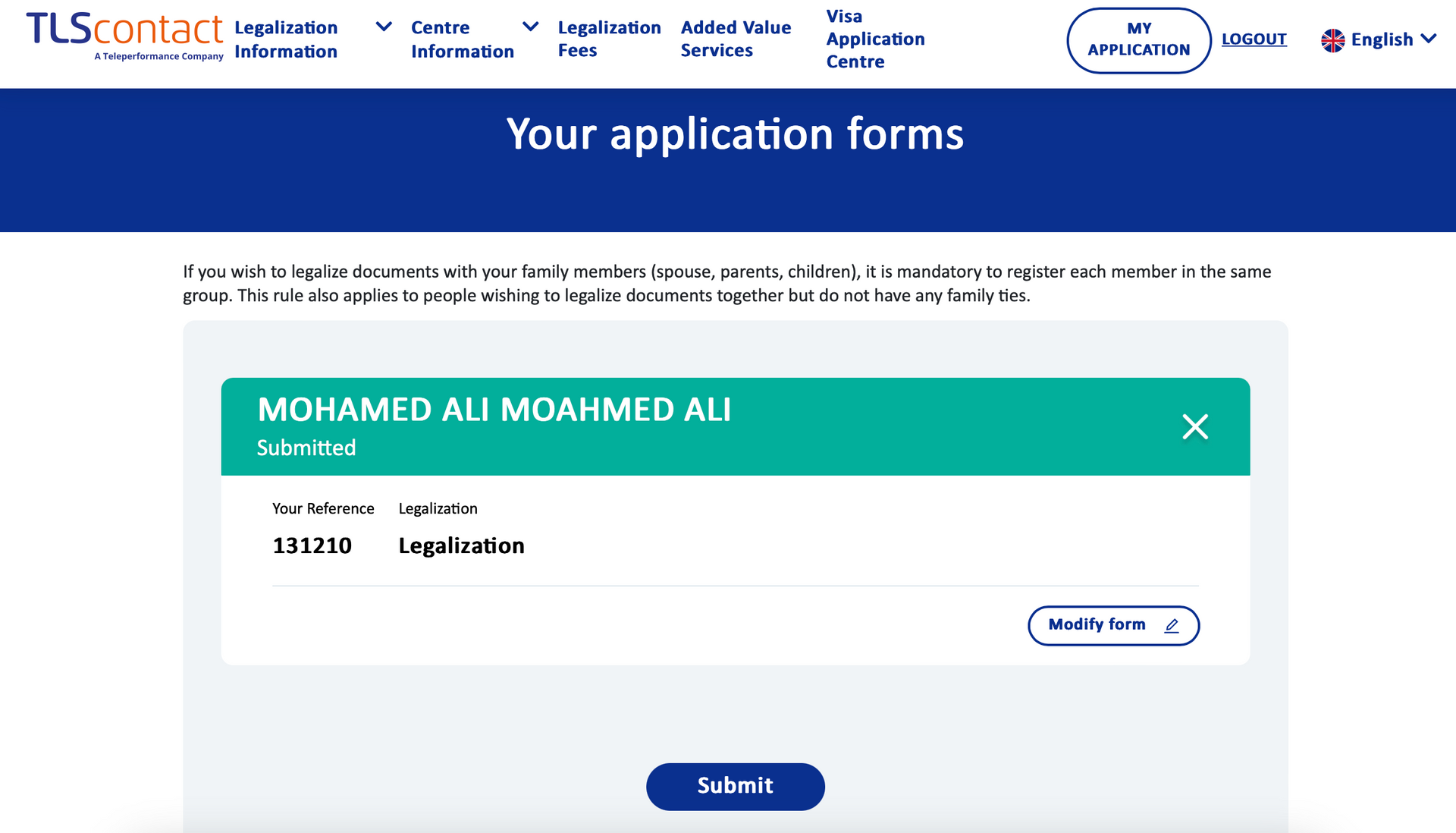This screenshot has height=833, width=1456.
Task: Click the Your application forms heading
Action: 735,134
